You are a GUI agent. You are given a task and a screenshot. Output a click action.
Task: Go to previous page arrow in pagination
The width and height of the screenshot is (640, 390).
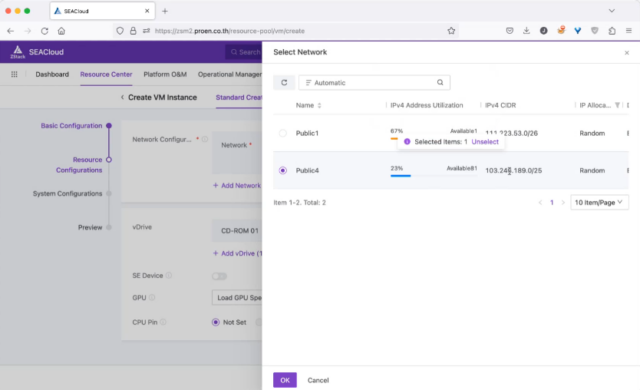(x=540, y=202)
